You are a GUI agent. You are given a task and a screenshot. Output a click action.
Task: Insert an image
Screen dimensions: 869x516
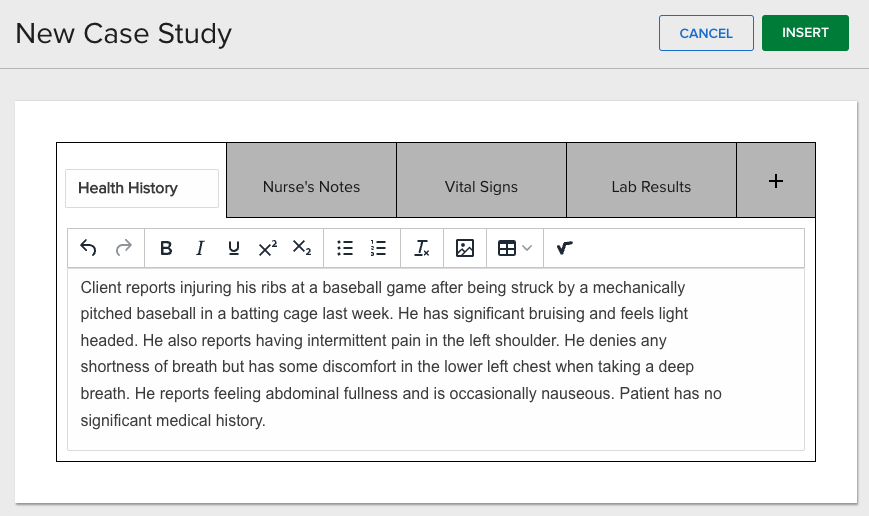tap(465, 248)
